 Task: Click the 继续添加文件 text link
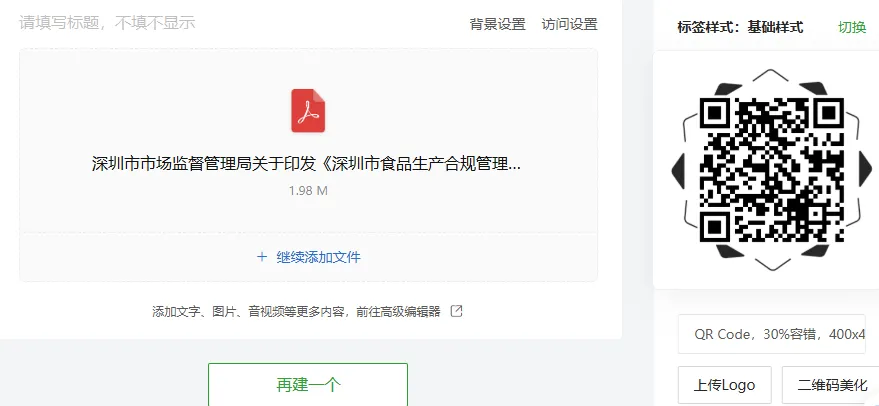coord(318,257)
